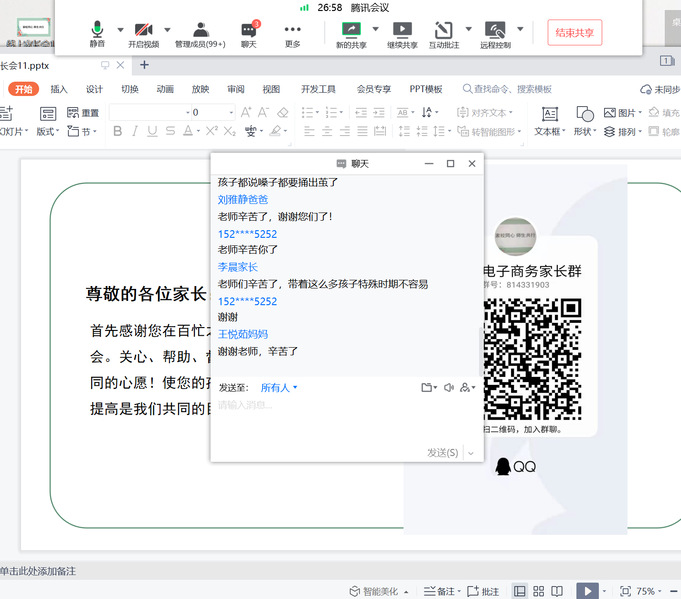
Task: Open 所有人 recipient dropdown in chat
Action: (279, 387)
